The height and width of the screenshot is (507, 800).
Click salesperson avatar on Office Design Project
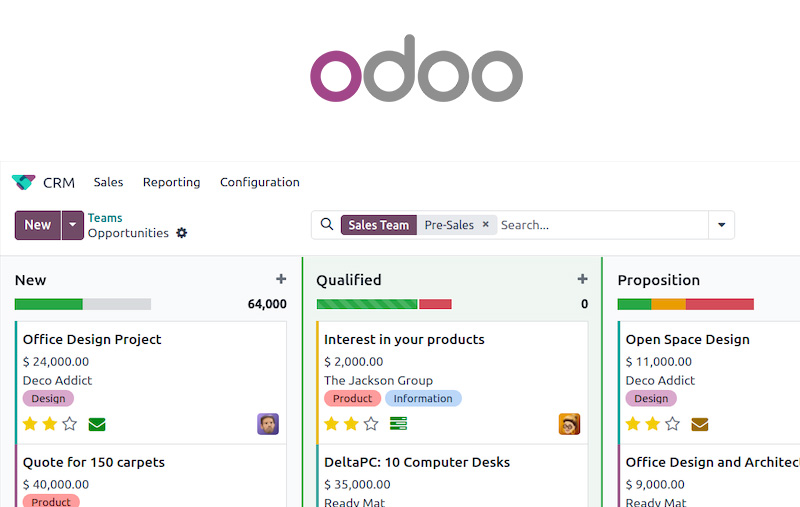click(268, 424)
